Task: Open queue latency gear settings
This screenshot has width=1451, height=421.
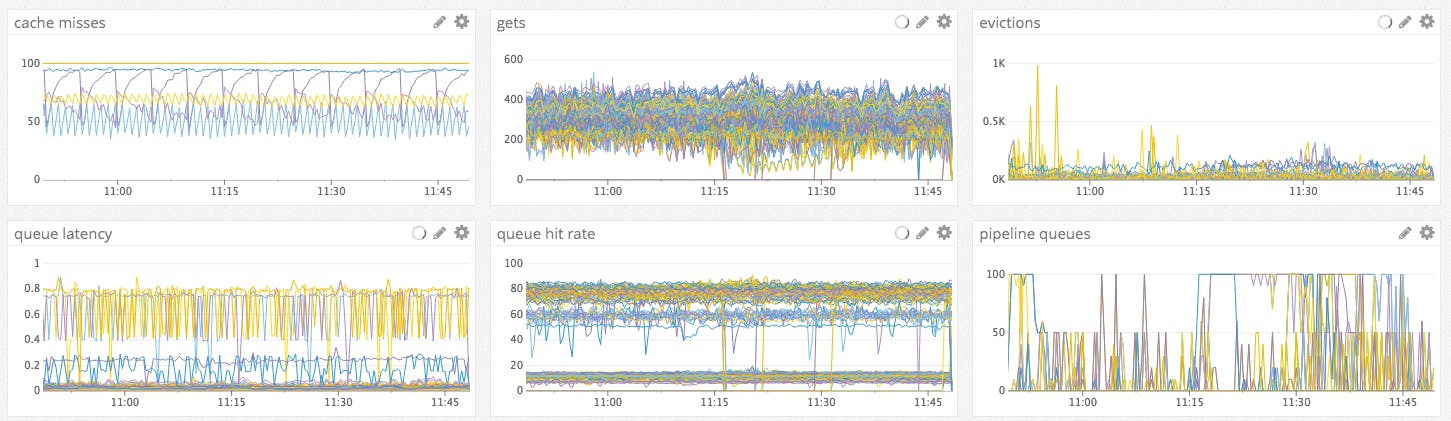Action: (x=461, y=233)
